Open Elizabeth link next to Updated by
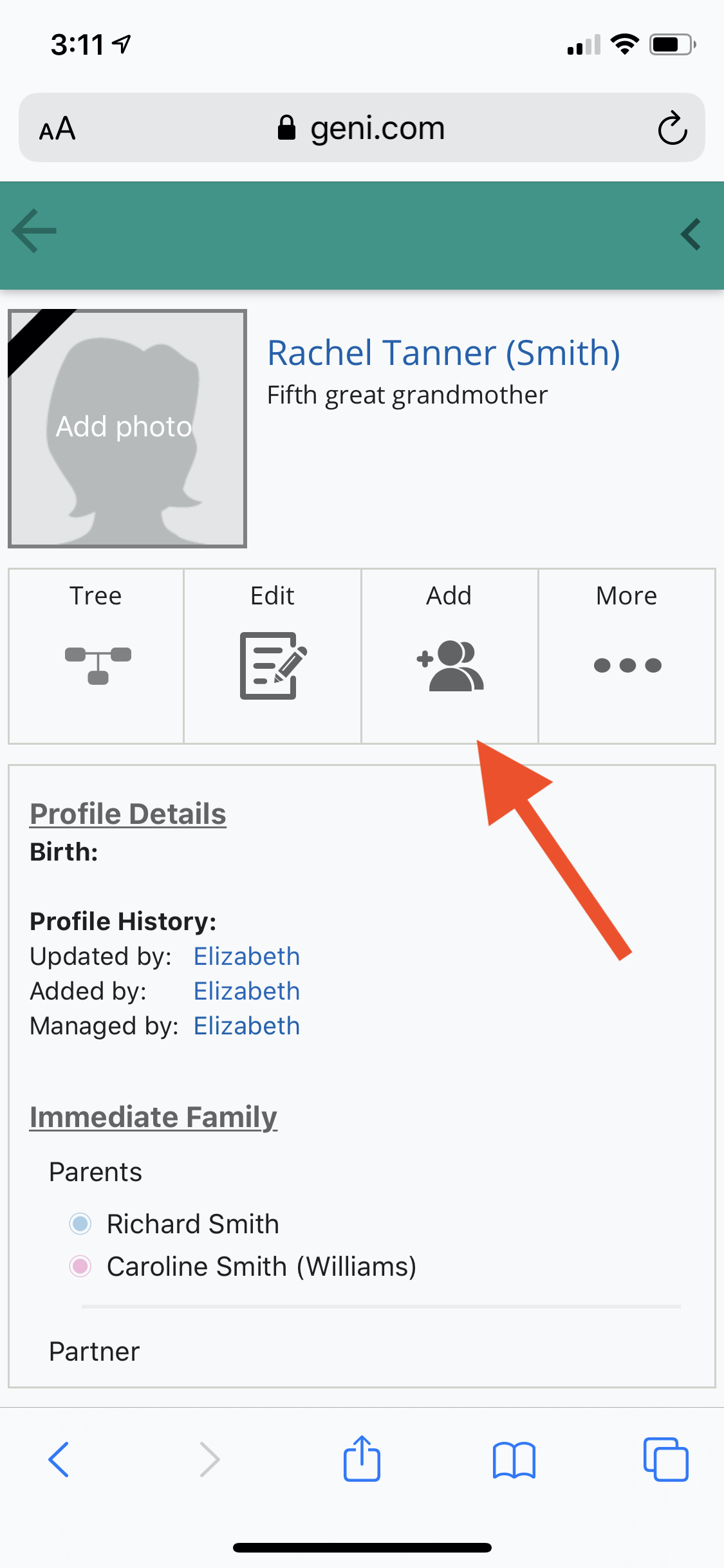The image size is (724, 1568). (x=247, y=956)
